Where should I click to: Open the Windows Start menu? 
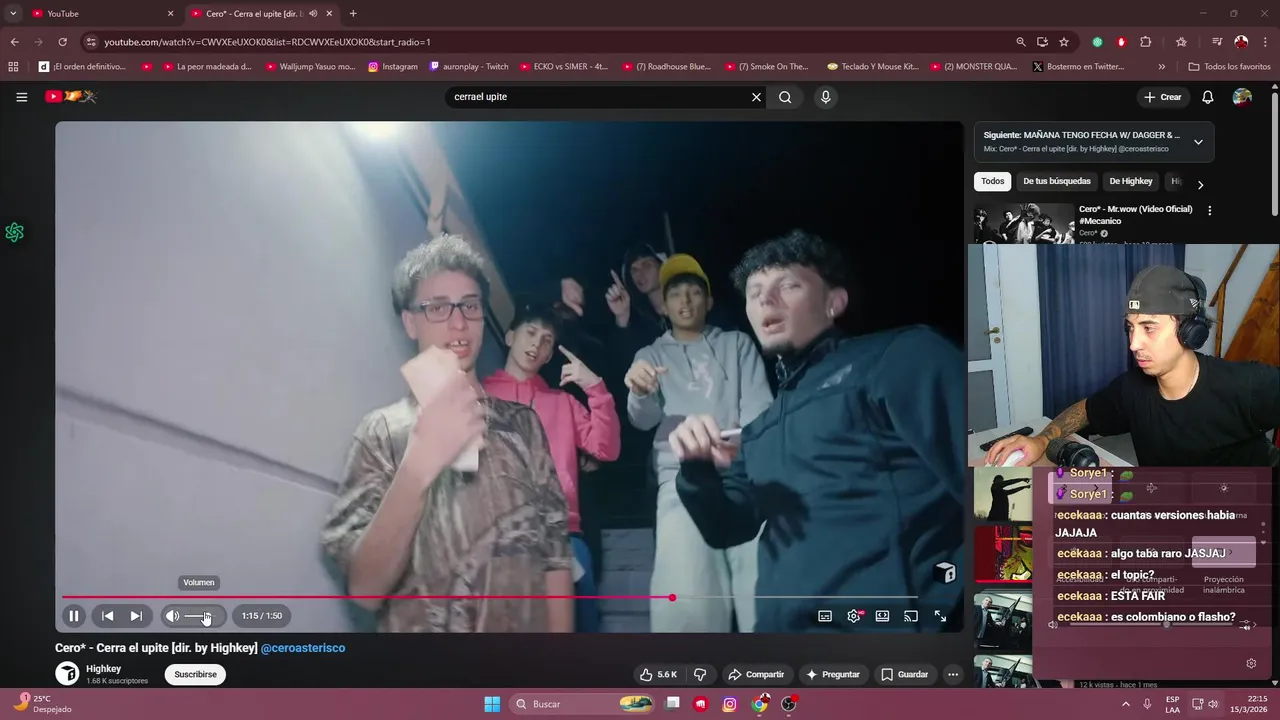(492, 704)
